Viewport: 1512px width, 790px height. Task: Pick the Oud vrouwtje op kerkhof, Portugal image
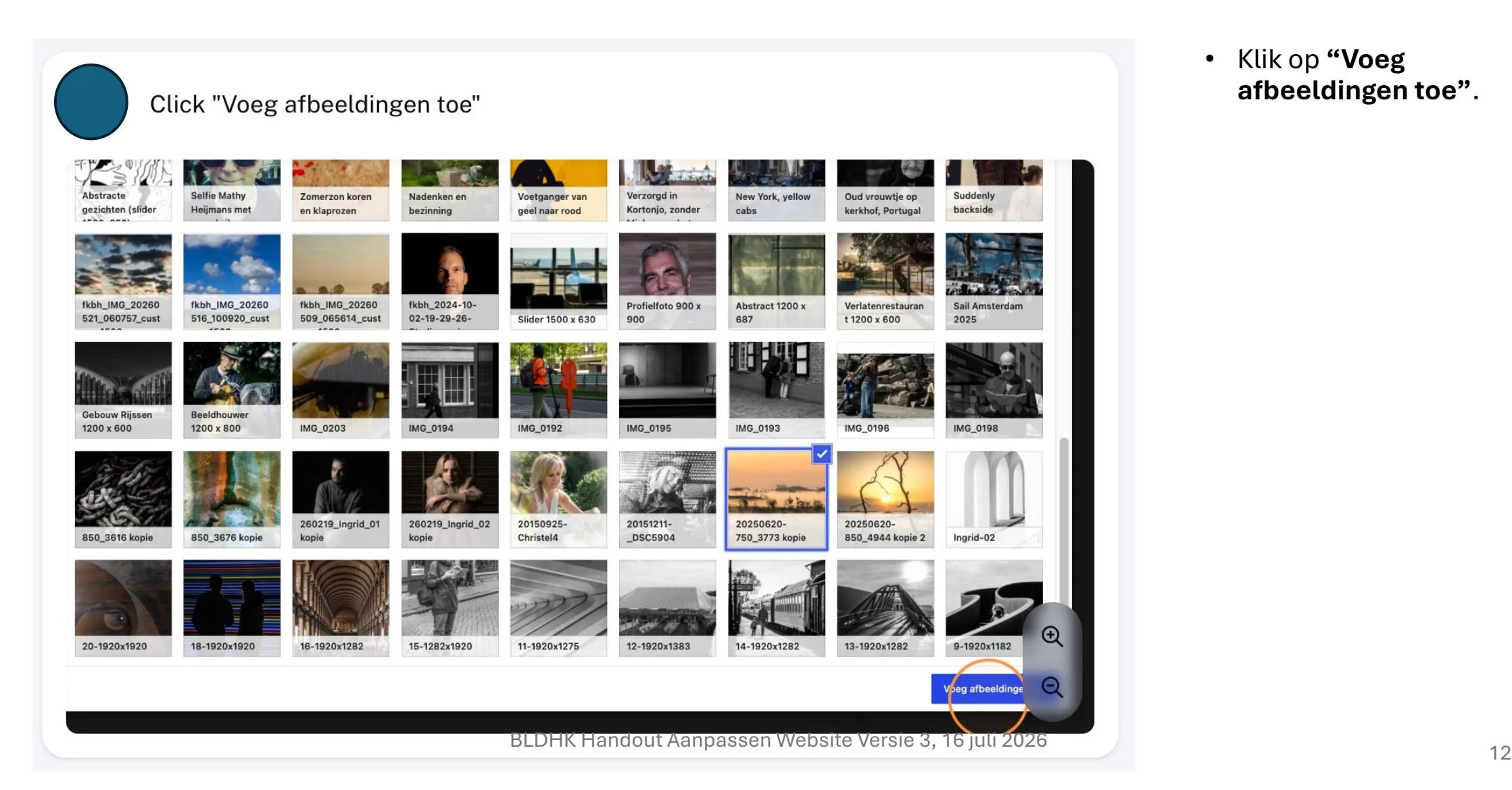(885, 191)
